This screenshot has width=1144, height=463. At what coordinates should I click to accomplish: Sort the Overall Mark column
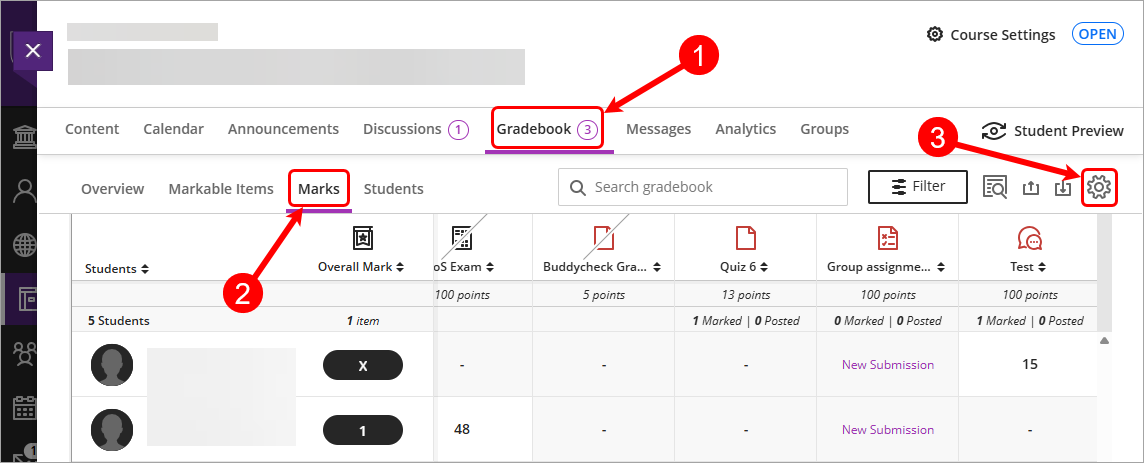click(x=400, y=267)
